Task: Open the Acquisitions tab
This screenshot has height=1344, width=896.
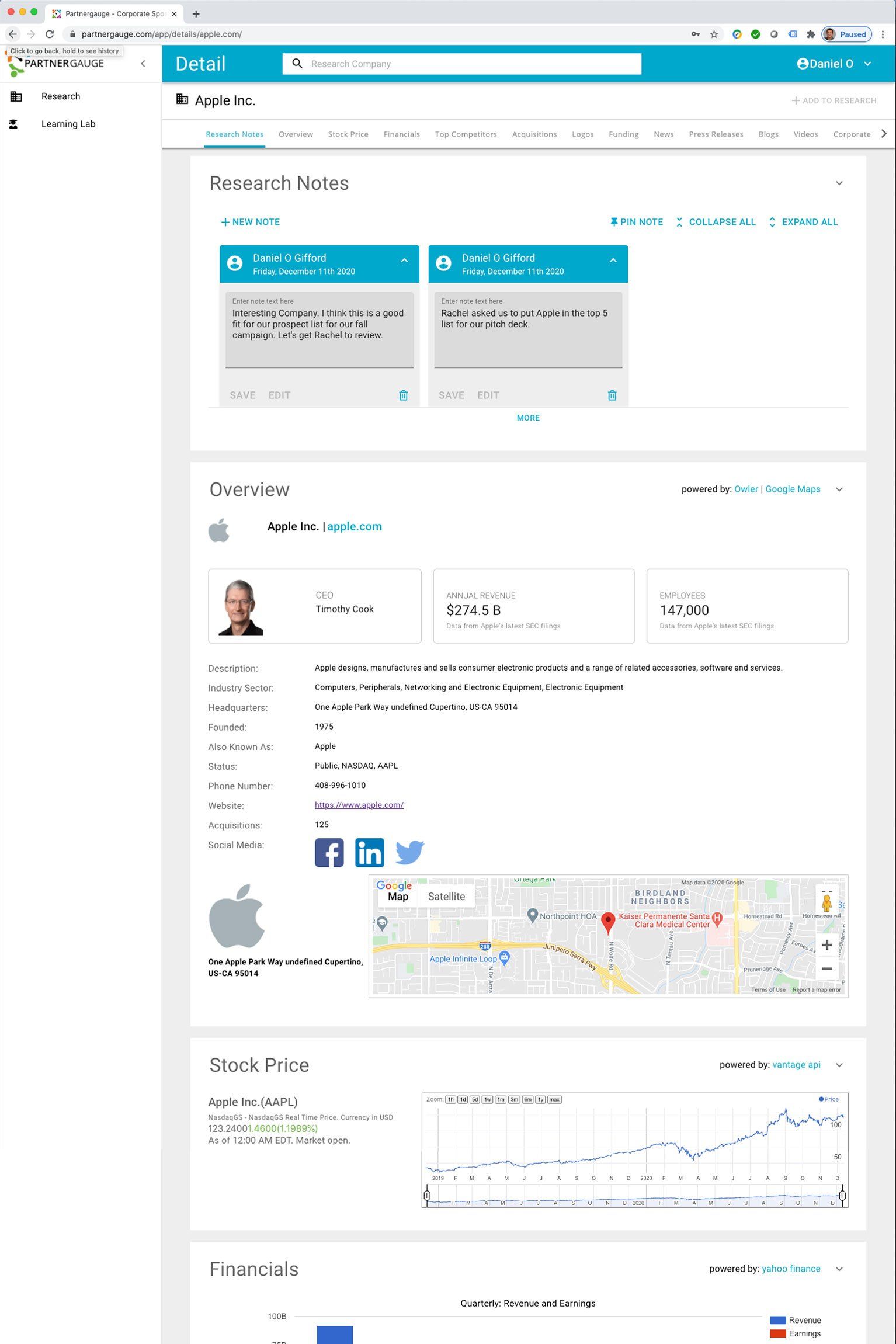Action: point(534,134)
